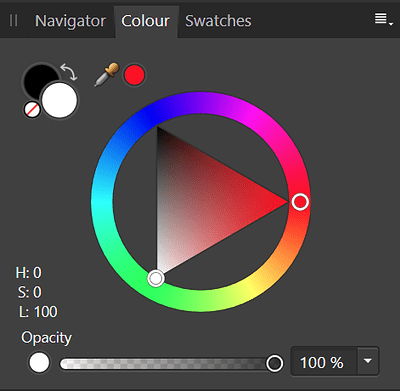The image size is (400, 391).
Task: Apply the picked red colour swatch
Action: [x=134, y=75]
